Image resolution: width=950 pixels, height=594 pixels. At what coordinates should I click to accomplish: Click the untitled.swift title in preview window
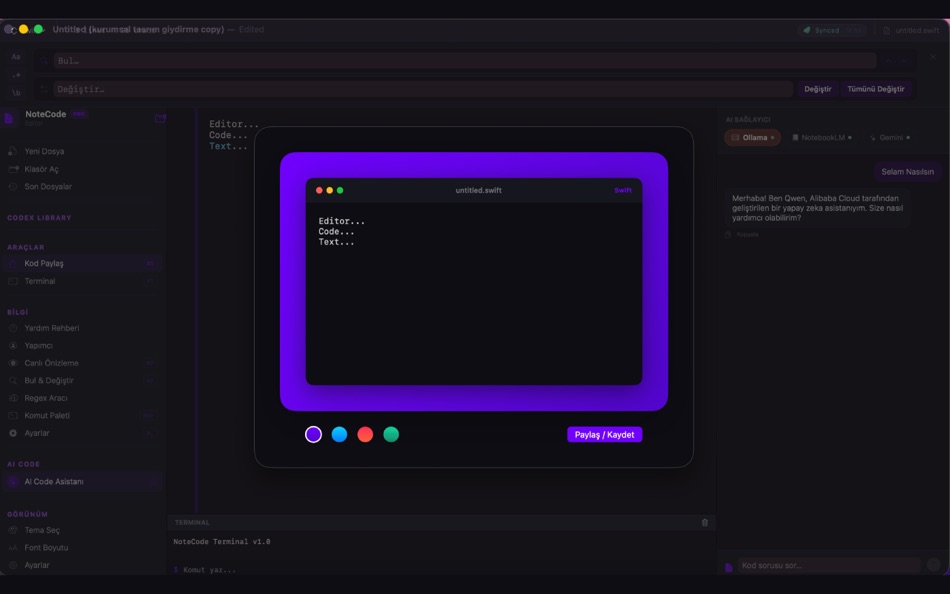[x=479, y=190]
